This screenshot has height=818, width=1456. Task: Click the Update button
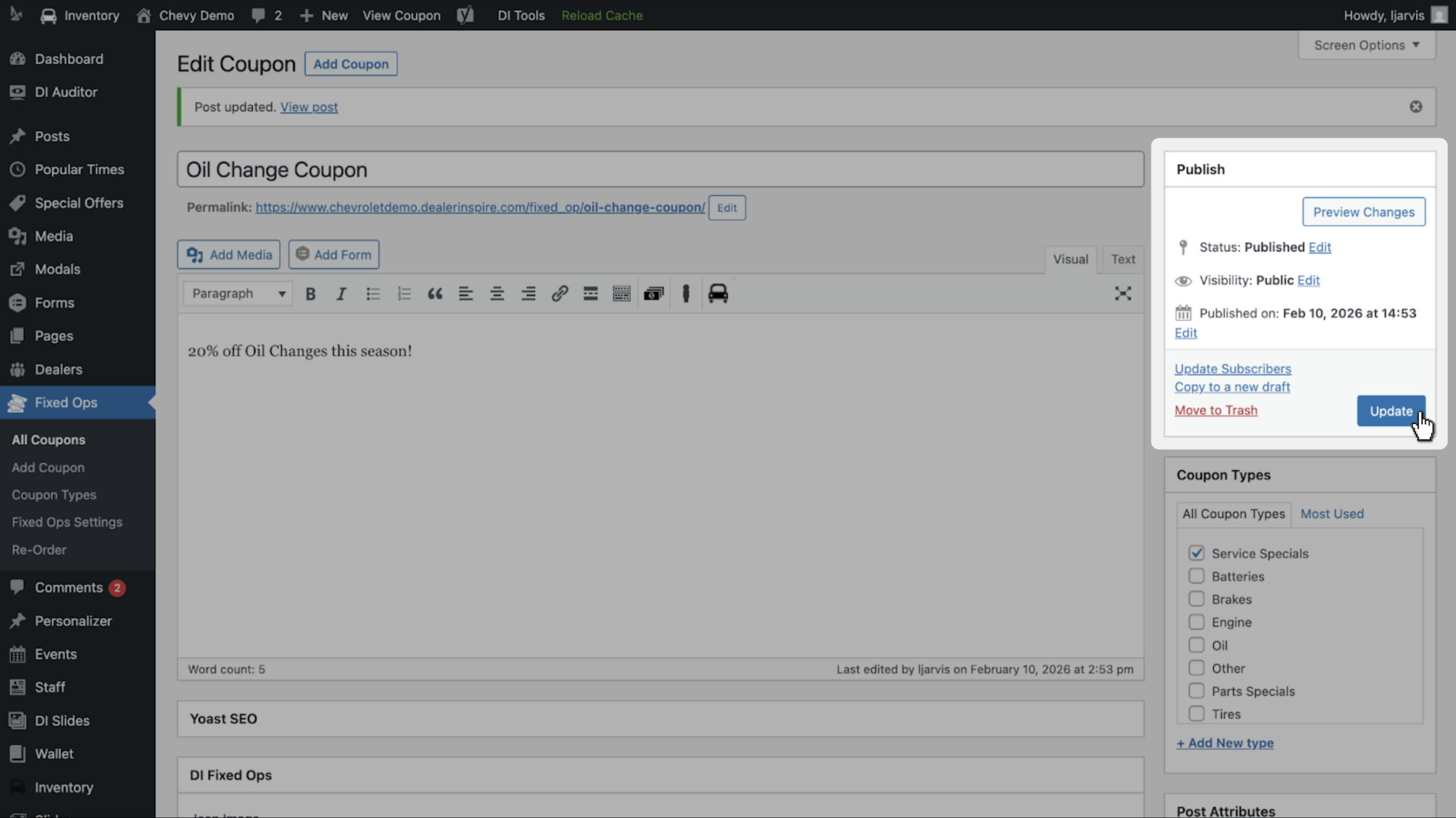click(x=1391, y=410)
